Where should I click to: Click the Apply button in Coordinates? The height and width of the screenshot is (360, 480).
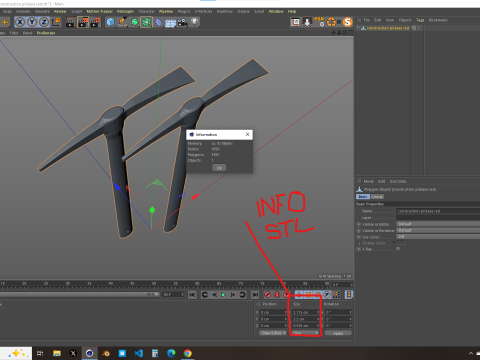point(338,333)
